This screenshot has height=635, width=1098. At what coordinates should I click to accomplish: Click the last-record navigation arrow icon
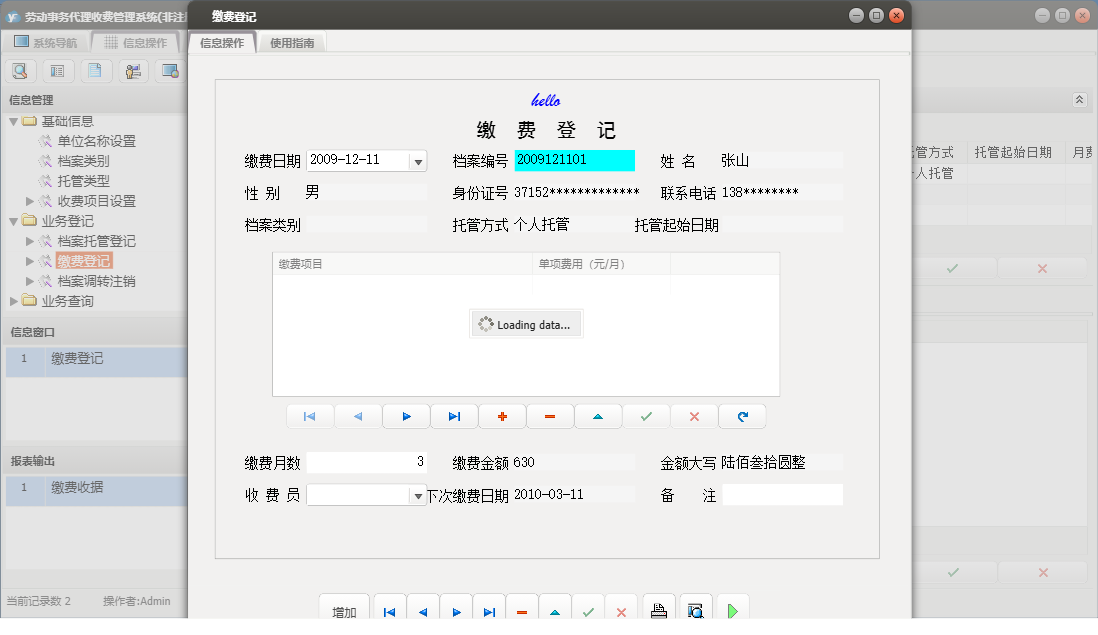(454, 416)
